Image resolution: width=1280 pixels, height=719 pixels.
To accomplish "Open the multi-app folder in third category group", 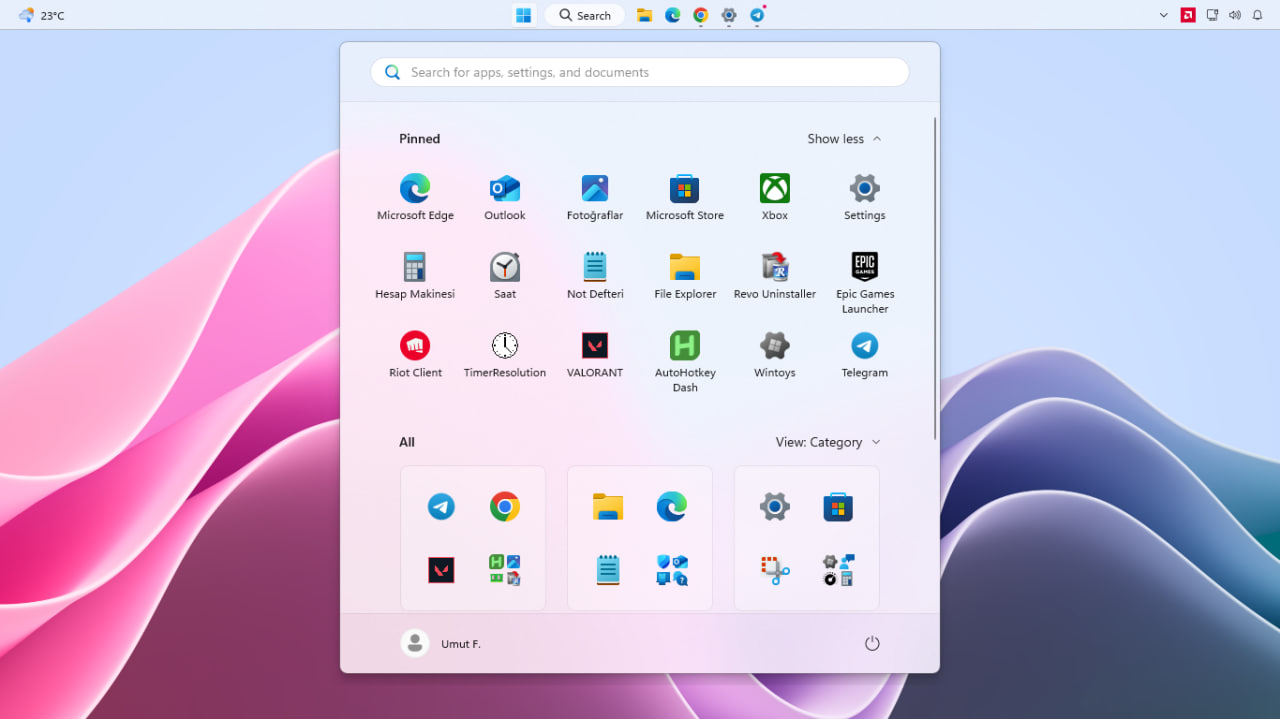I will (x=838, y=570).
